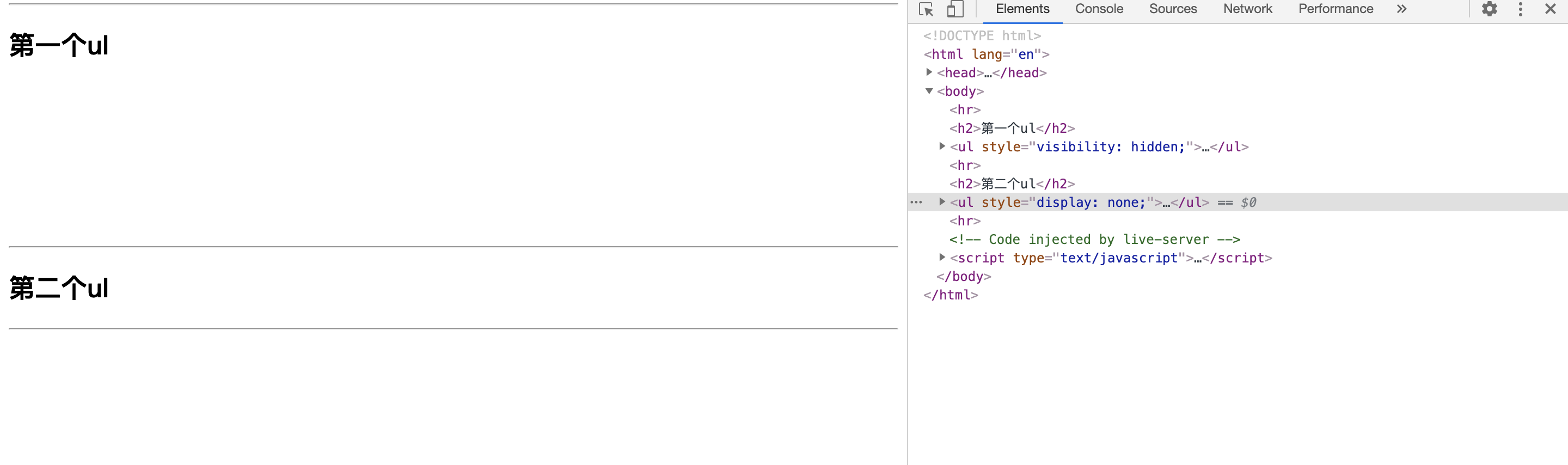Expand the script text/javascript node

click(942, 258)
